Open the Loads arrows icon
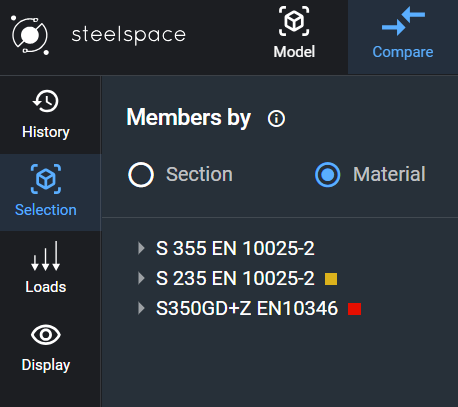The width and height of the screenshot is (458, 407). (46, 256)
